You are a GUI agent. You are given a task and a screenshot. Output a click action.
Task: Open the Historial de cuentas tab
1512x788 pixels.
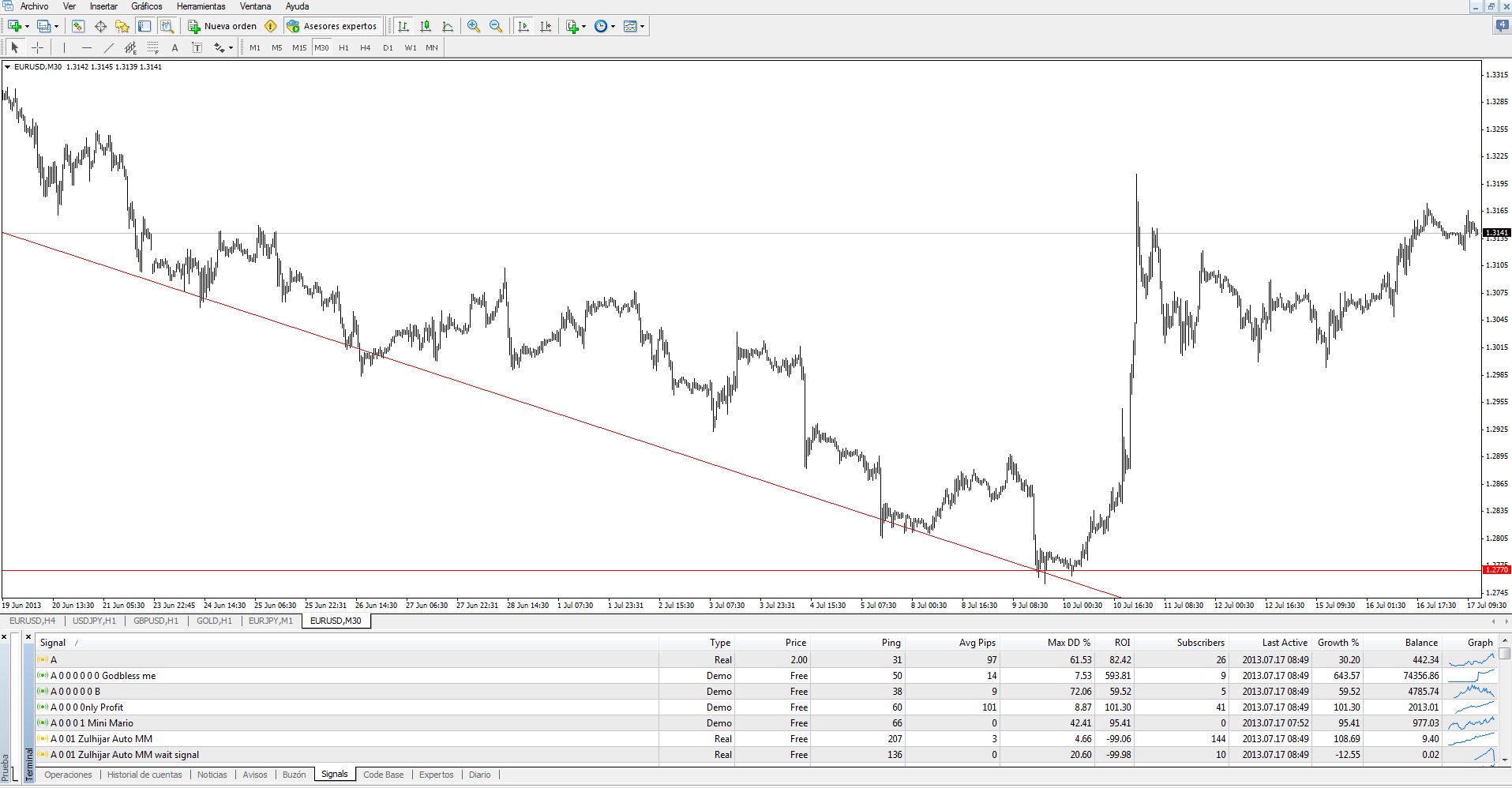pyautogui.click(x=144, y=775)
